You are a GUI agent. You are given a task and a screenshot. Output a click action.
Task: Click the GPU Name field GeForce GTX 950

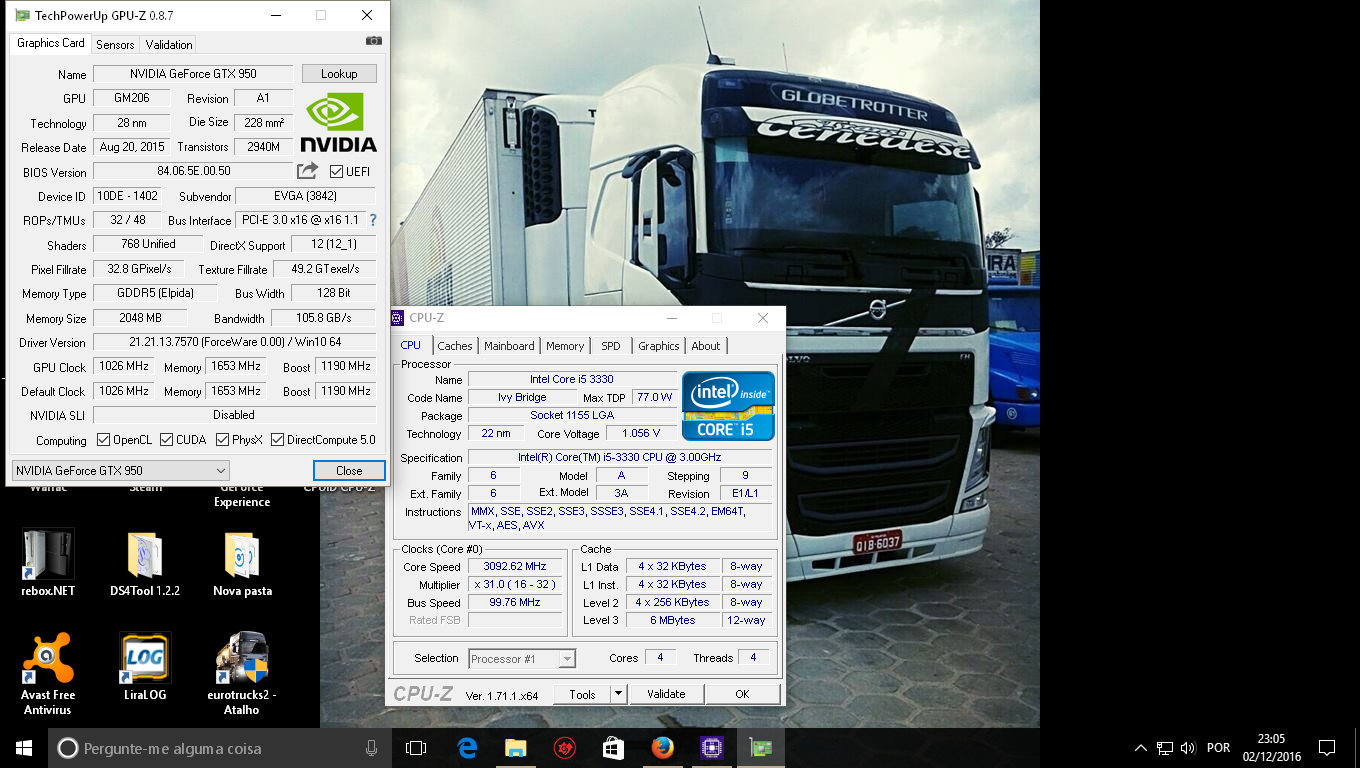[x=193, y=74]
